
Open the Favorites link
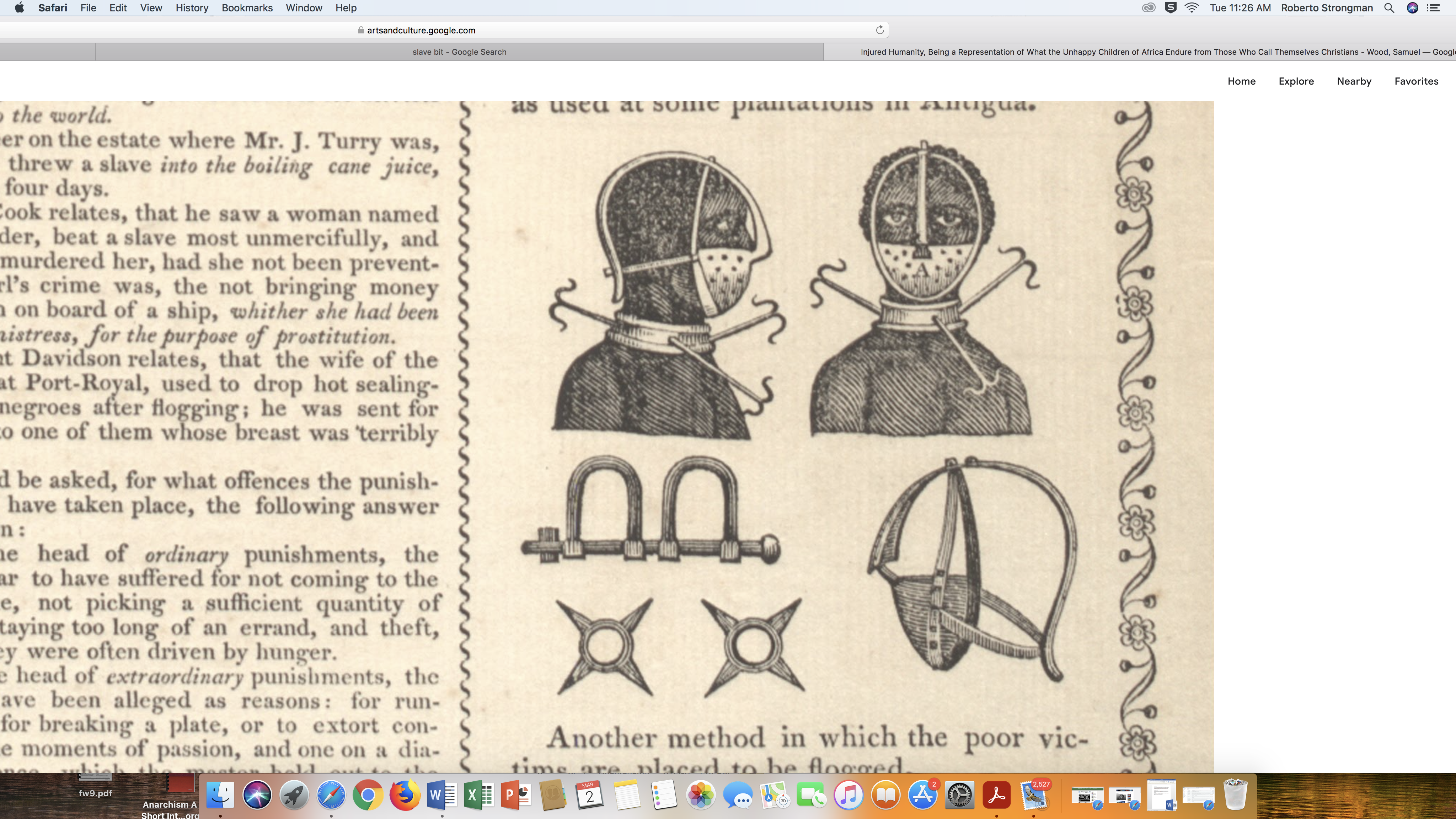tap(1416, 81)
